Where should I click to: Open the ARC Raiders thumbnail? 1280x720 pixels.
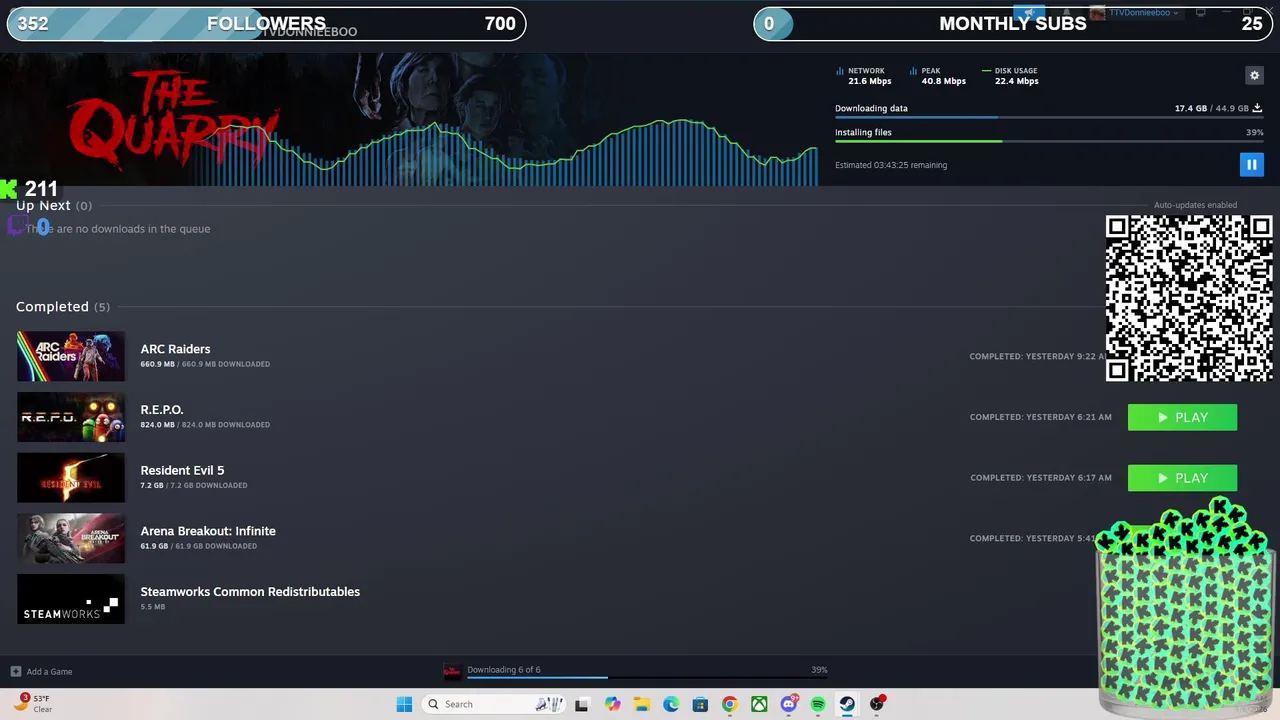click(71, 356)
